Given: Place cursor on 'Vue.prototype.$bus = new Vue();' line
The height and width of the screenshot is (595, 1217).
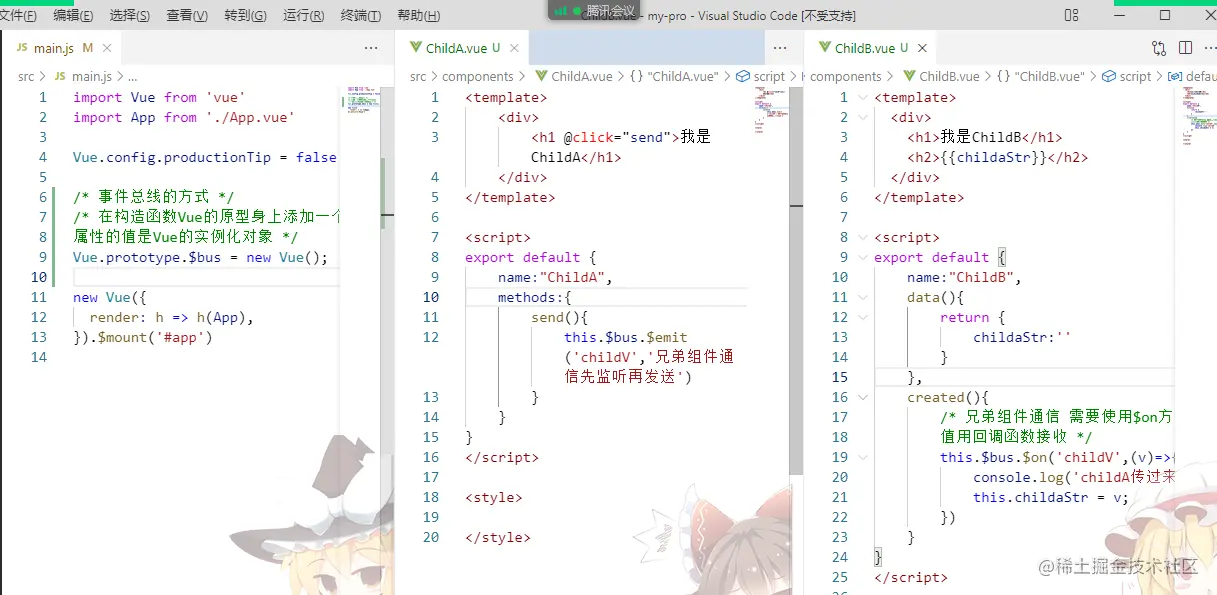Looking at the screenshot, I should 200,257.
